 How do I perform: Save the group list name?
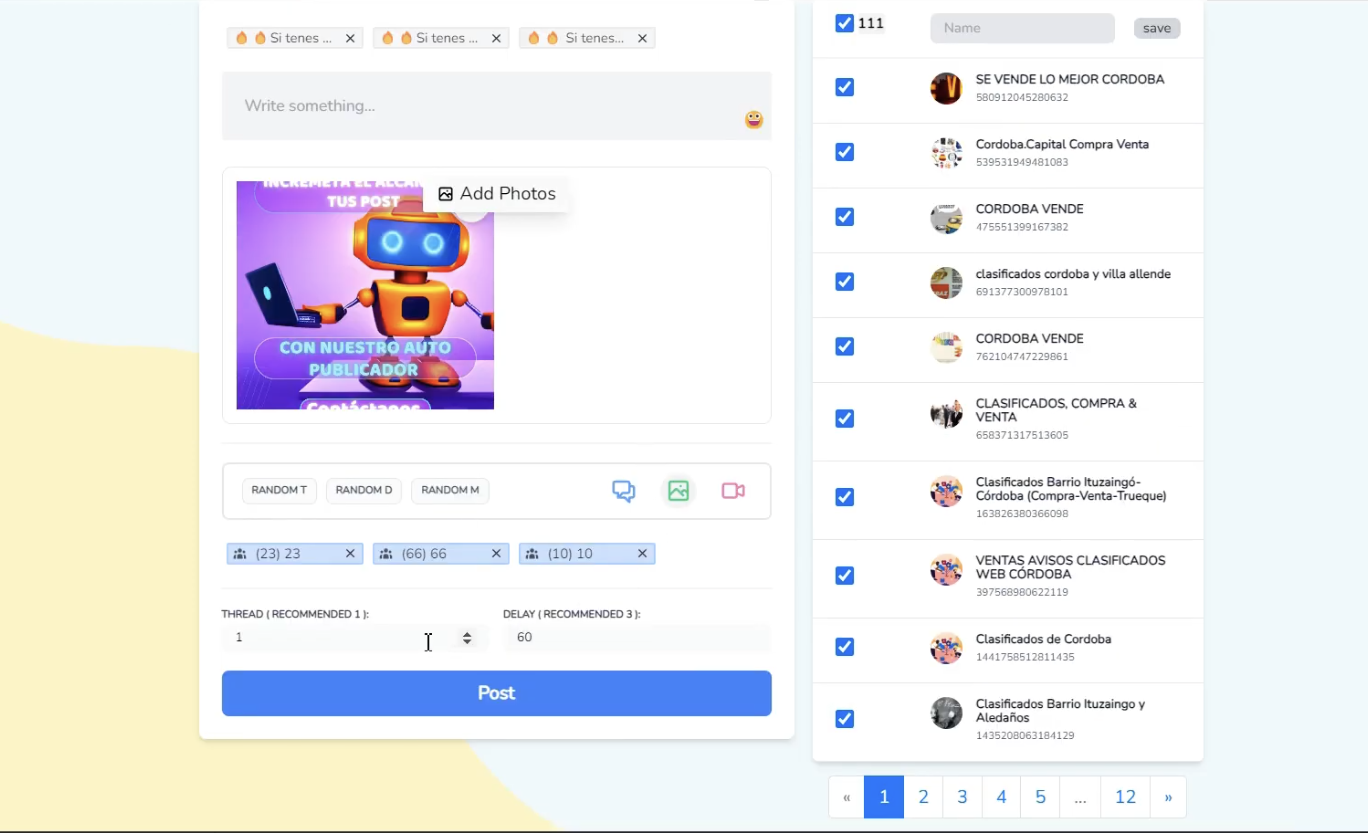[x=1157, y=28]
